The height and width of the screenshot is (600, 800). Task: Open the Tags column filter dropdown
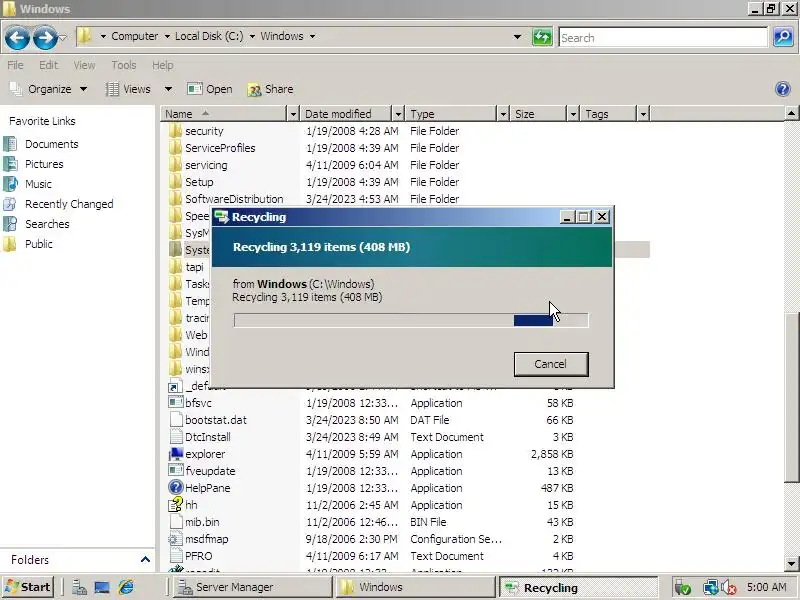[643, 113]
